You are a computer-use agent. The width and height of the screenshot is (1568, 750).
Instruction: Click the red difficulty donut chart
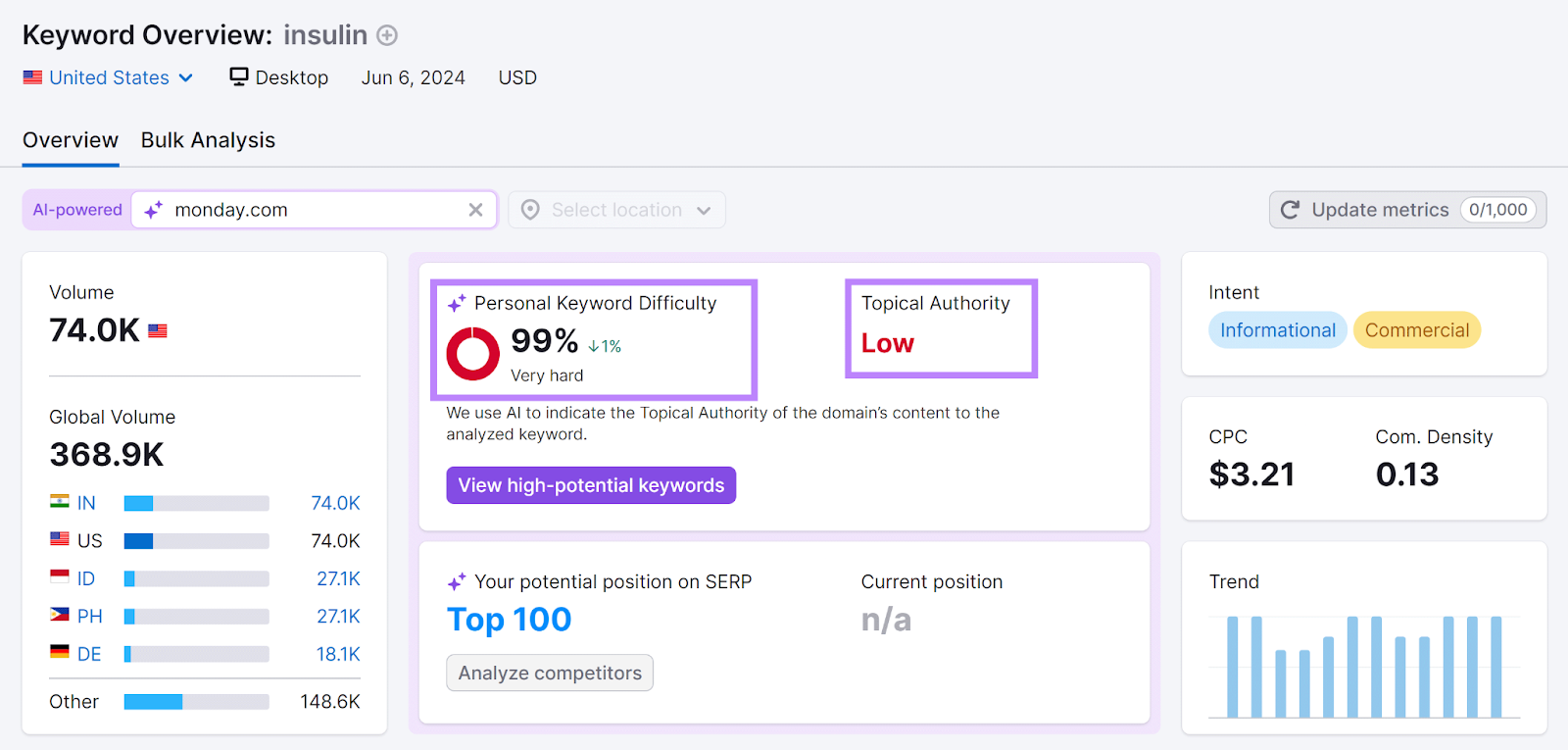pos(473,353)
